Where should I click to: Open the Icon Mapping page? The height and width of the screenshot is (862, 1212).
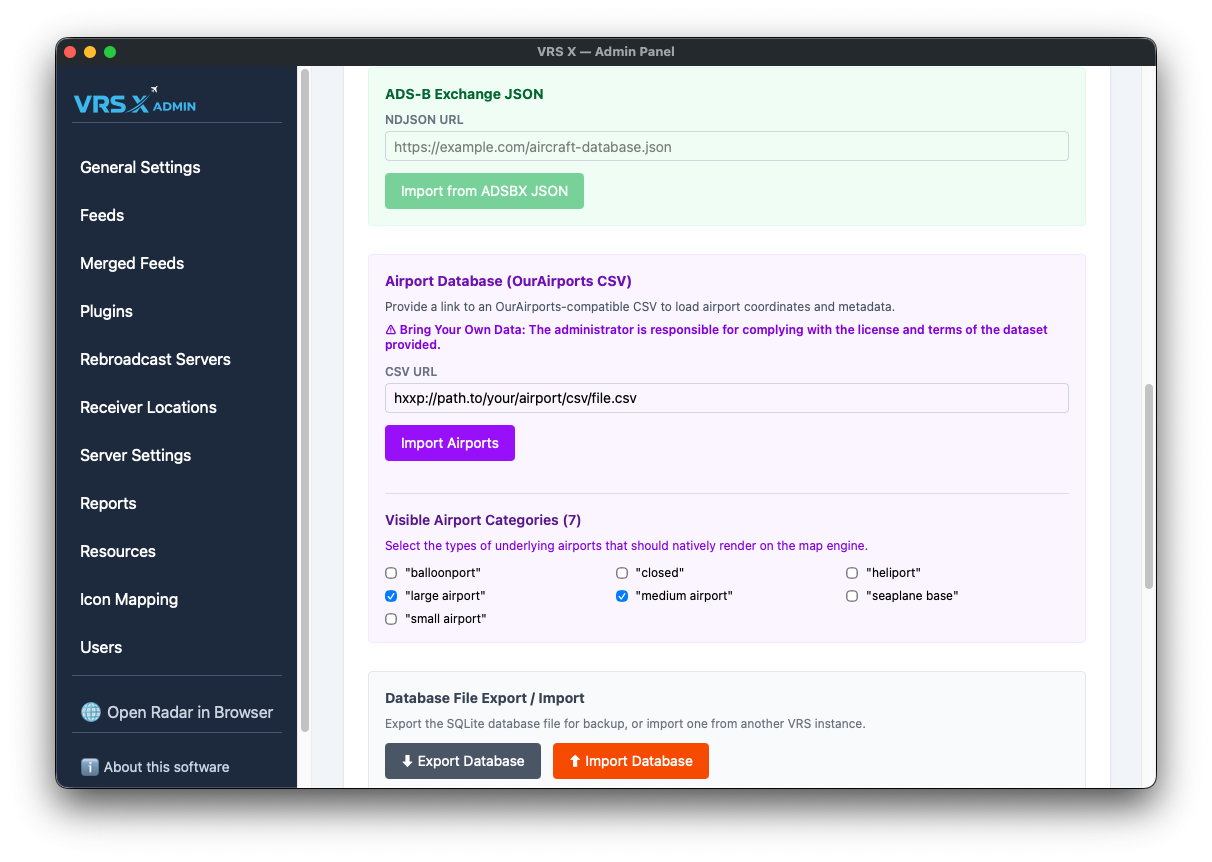point(129,599)
